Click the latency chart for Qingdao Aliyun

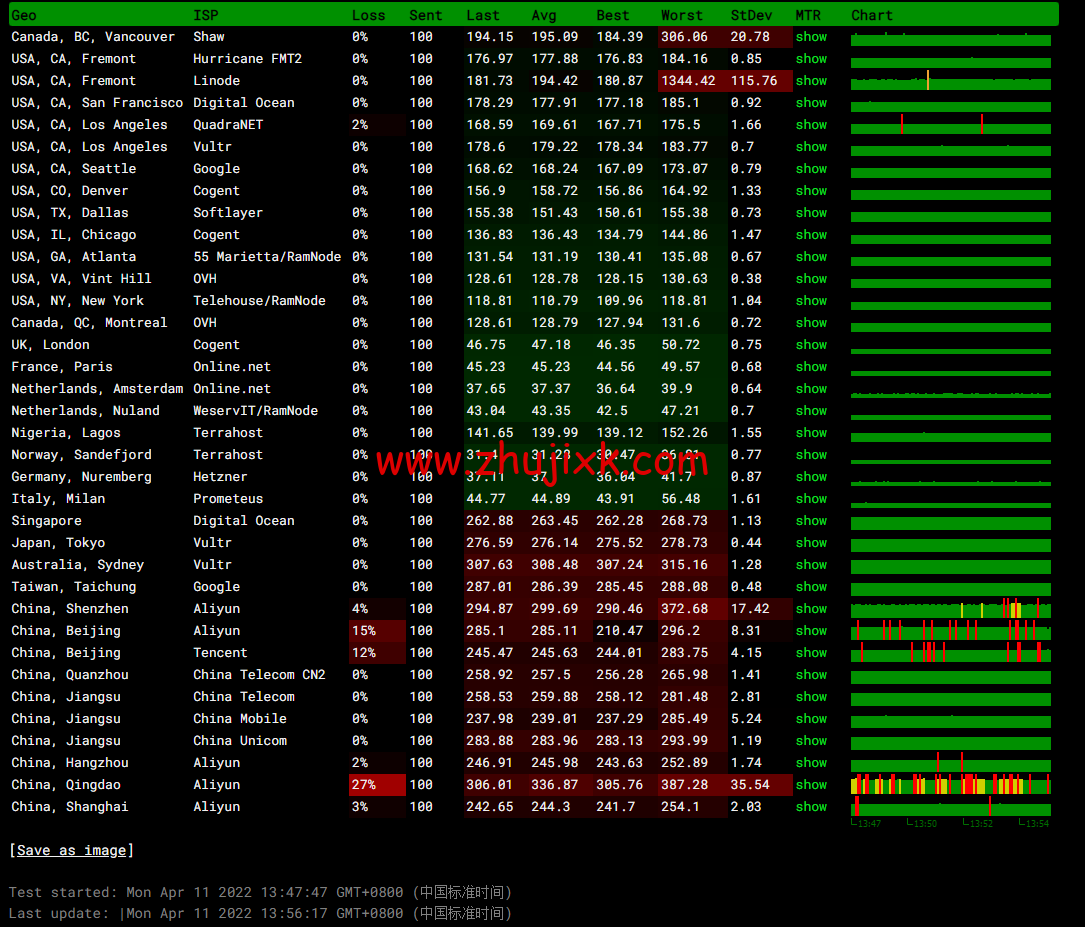[x=950, y=785]
